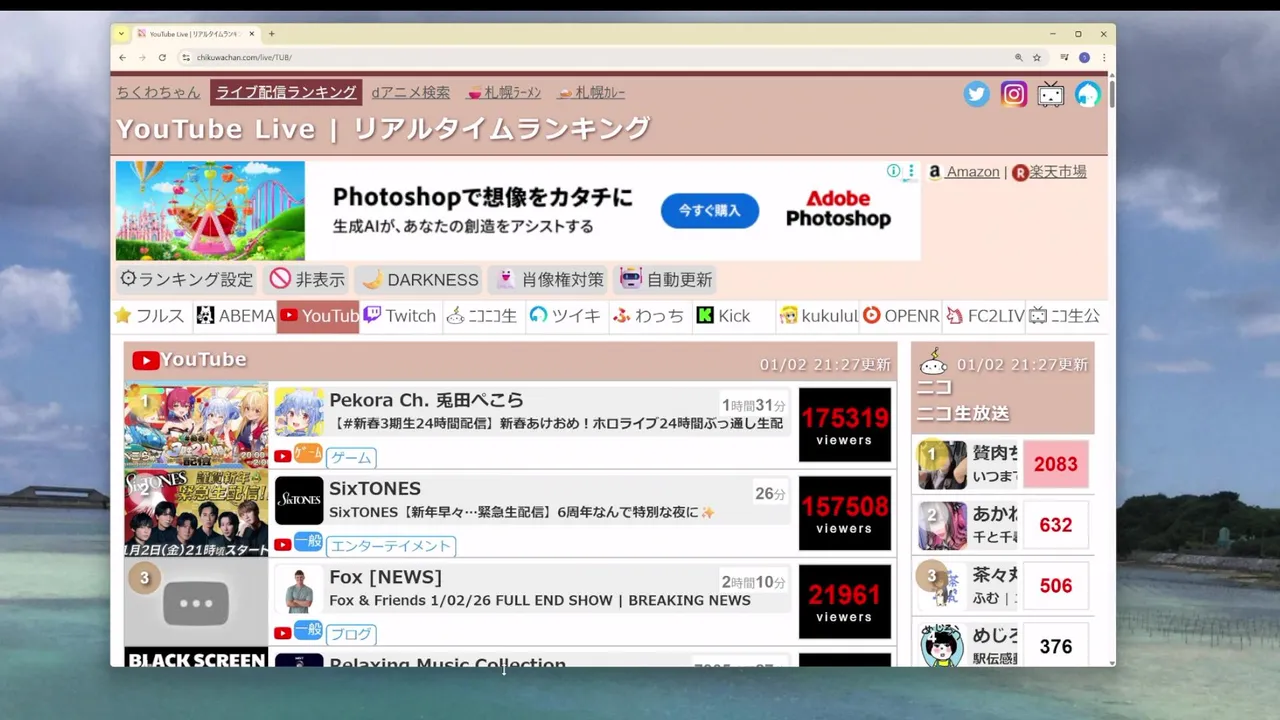The image size is (1280, 720).
Task: View site information icon in address bar
Action: (185, 58)
